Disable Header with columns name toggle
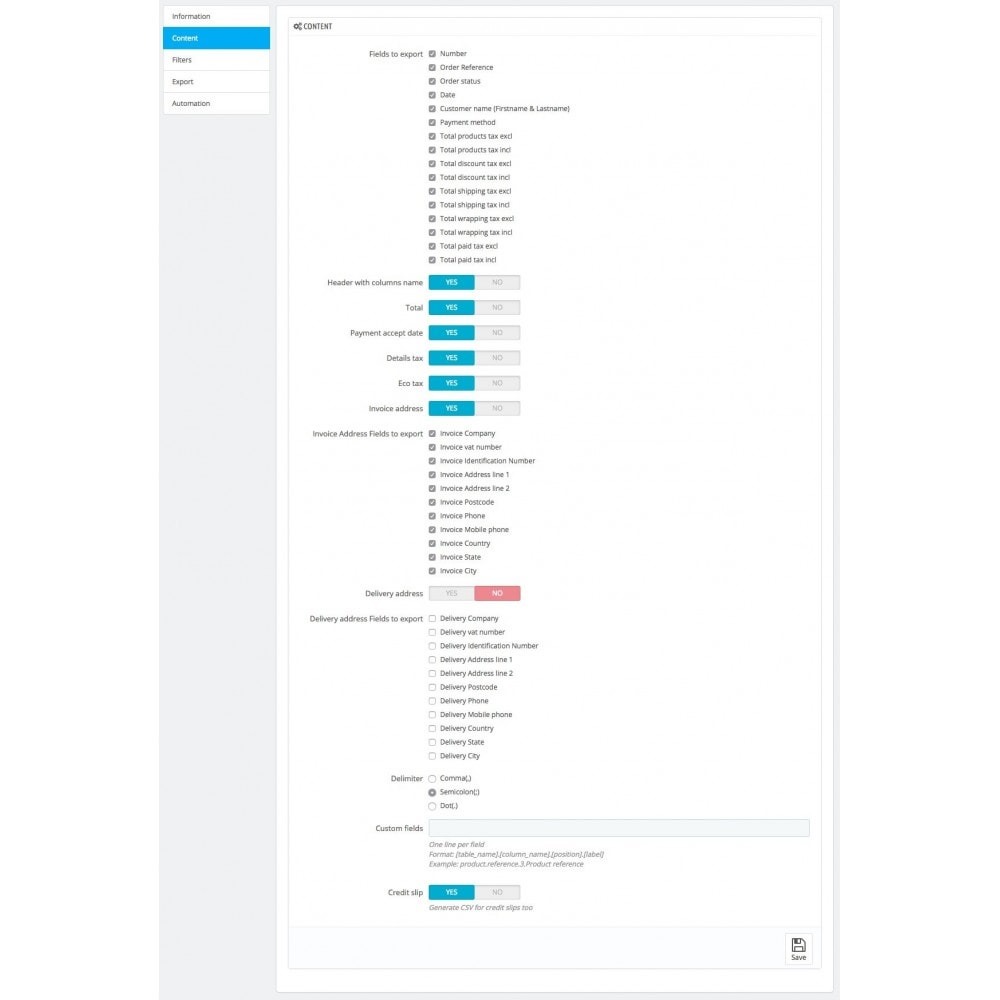Screen dimensions: 1000x1000 [x=497, y=282]
